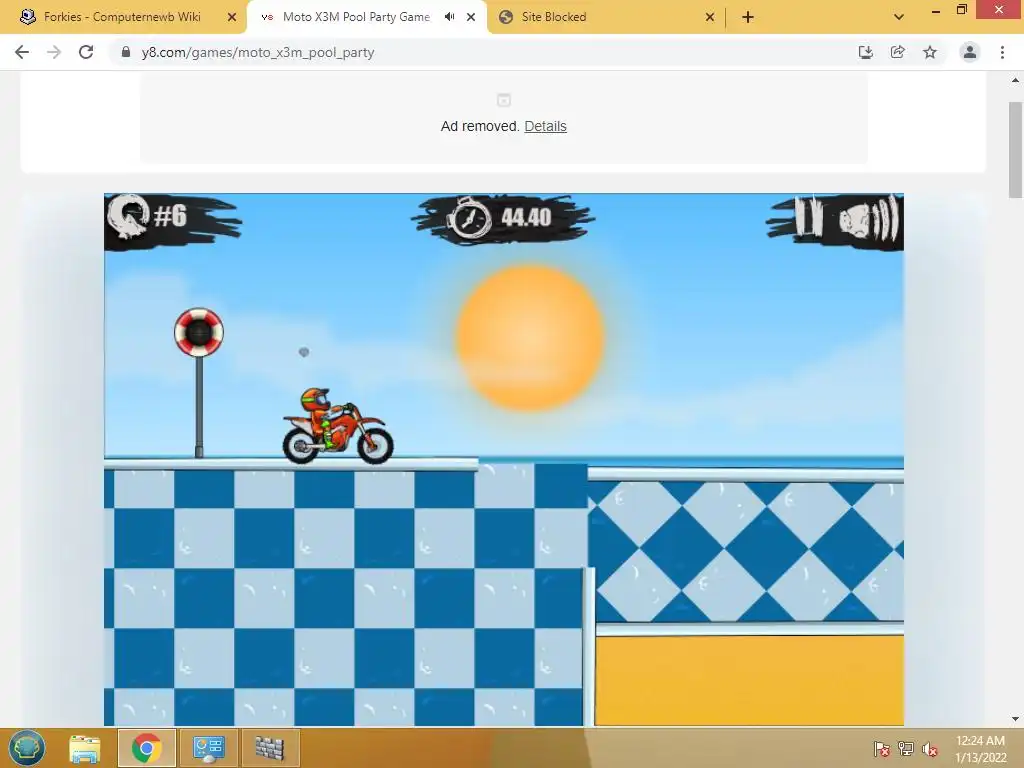Switch to the Site Blocked tab
The image size is (1024, 768).
[554, 17]
